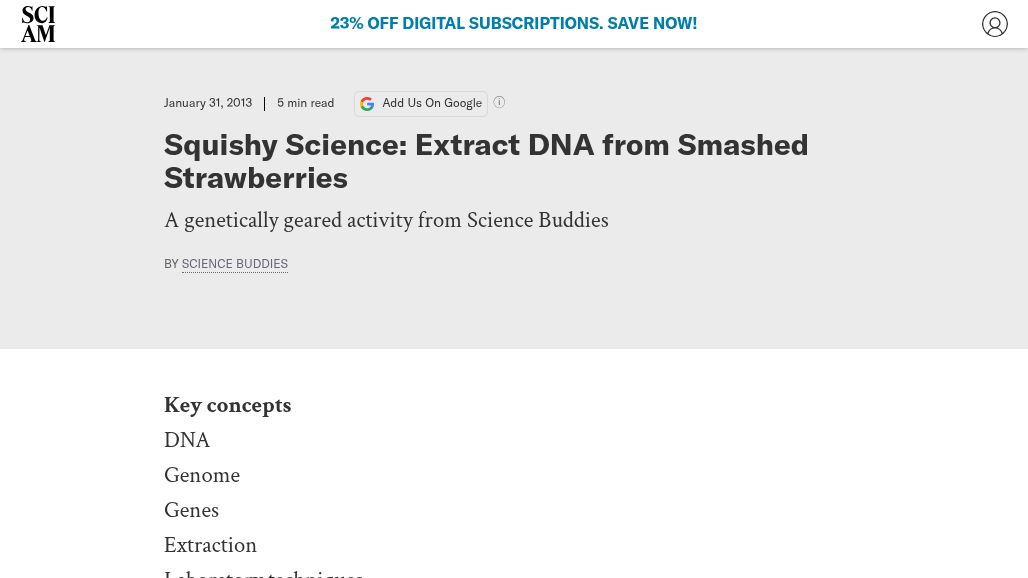Screen dimensions: 1028x578
Task: Open the account profile icon
Action: click(x=995, y=23)
